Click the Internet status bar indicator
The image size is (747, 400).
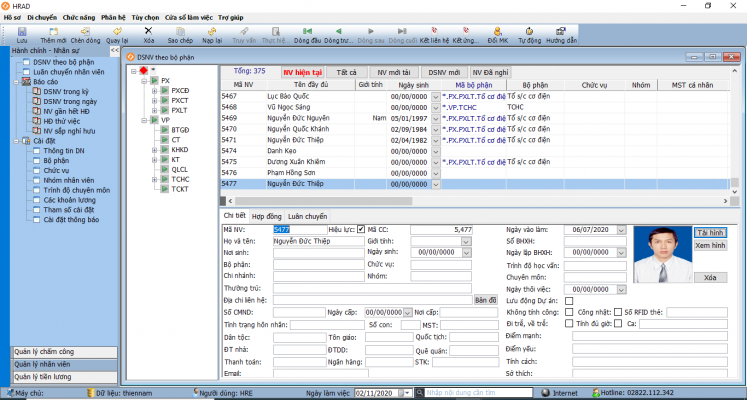tap(560, 393)
